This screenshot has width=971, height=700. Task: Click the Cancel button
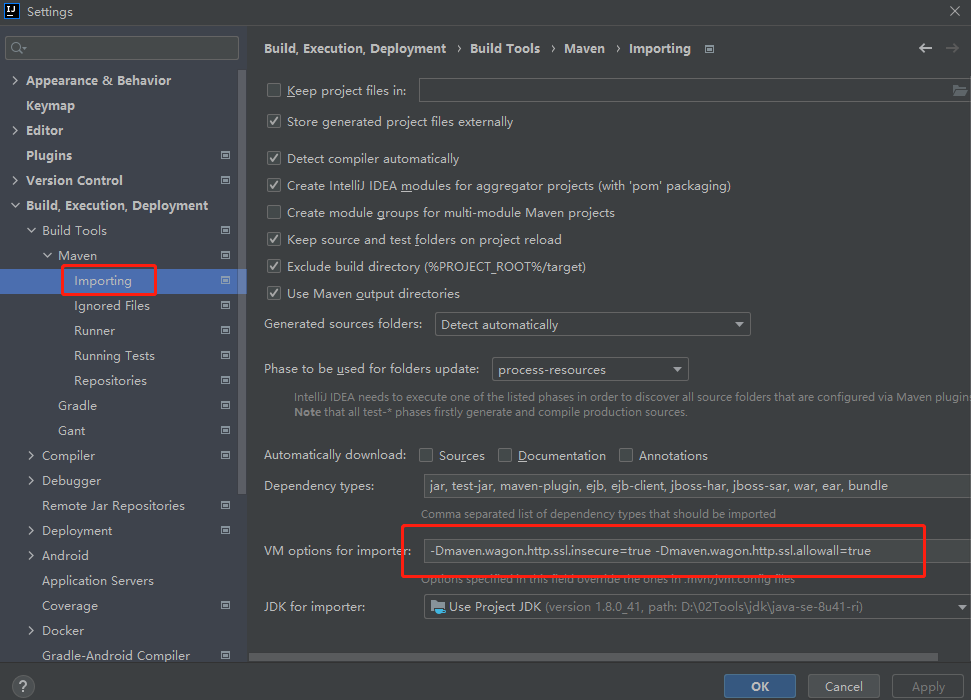click(x=843, y=686)
